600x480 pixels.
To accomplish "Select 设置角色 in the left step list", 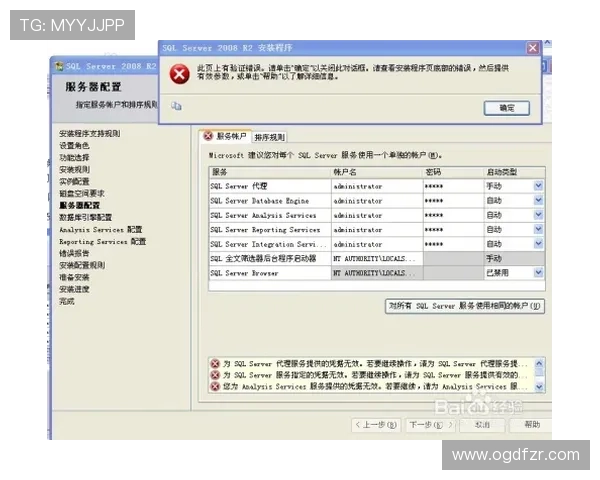I will tap(74, 145).
